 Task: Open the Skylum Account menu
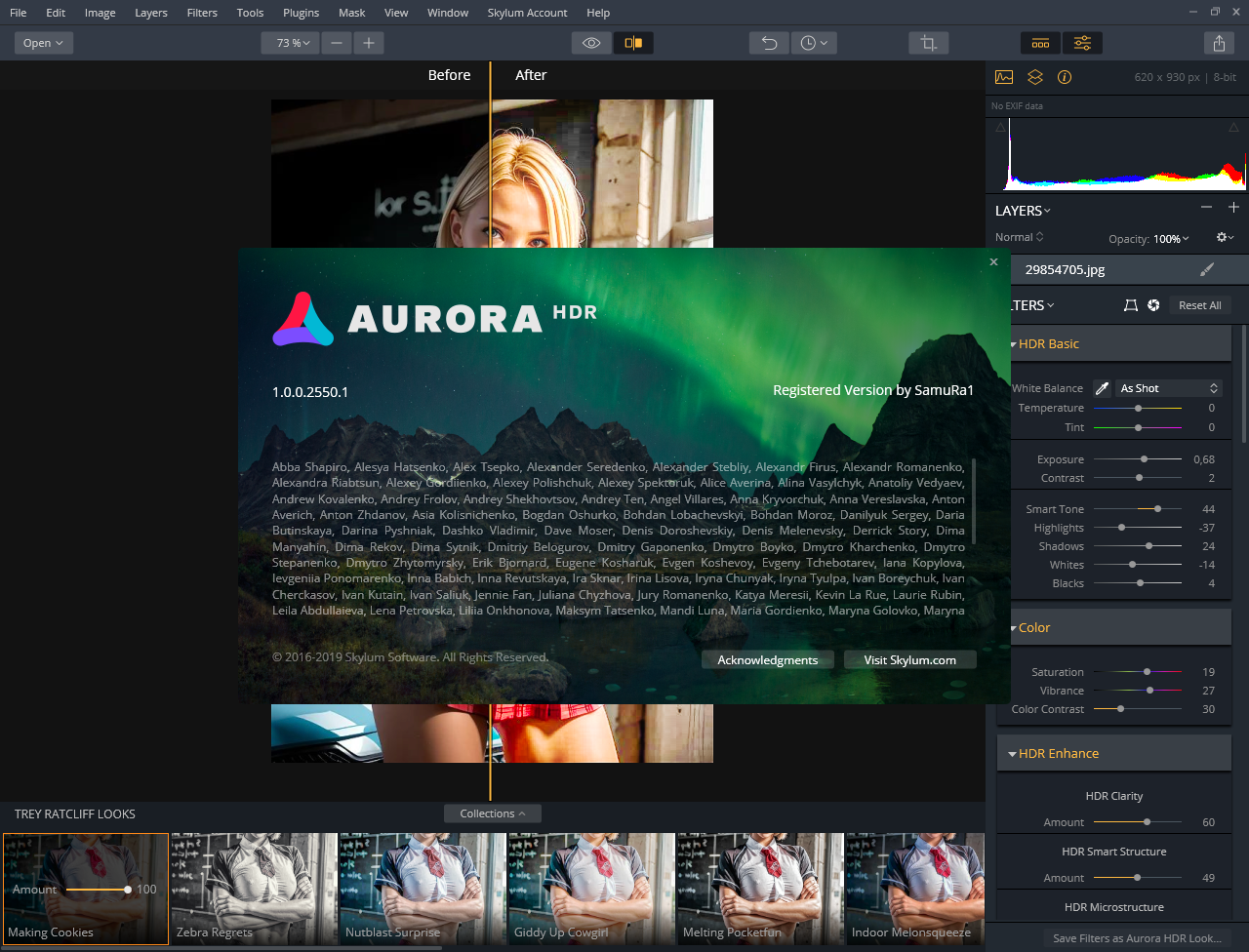[x=528, y=13]
